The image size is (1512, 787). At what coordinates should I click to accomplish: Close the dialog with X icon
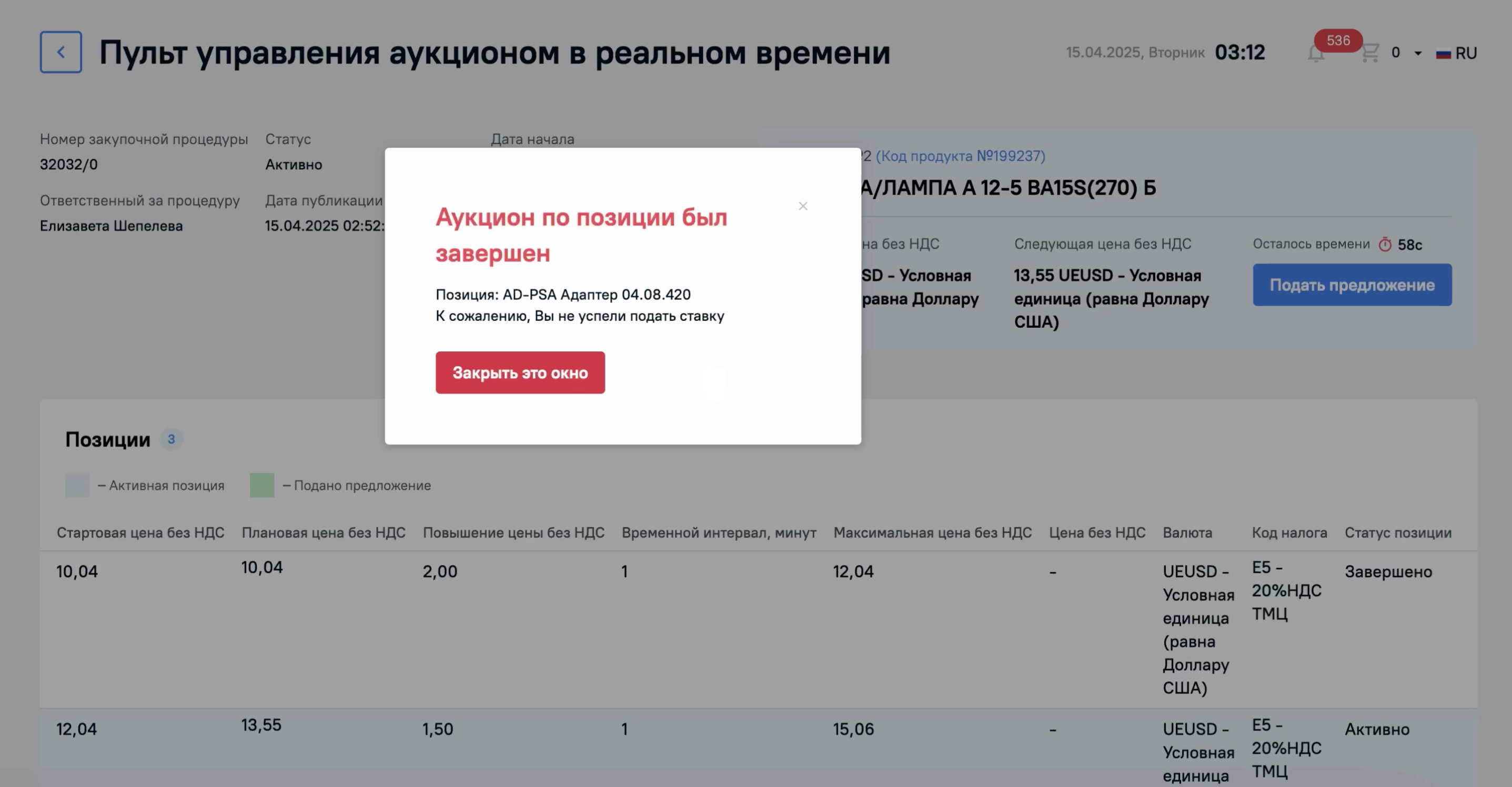[802, 206]
